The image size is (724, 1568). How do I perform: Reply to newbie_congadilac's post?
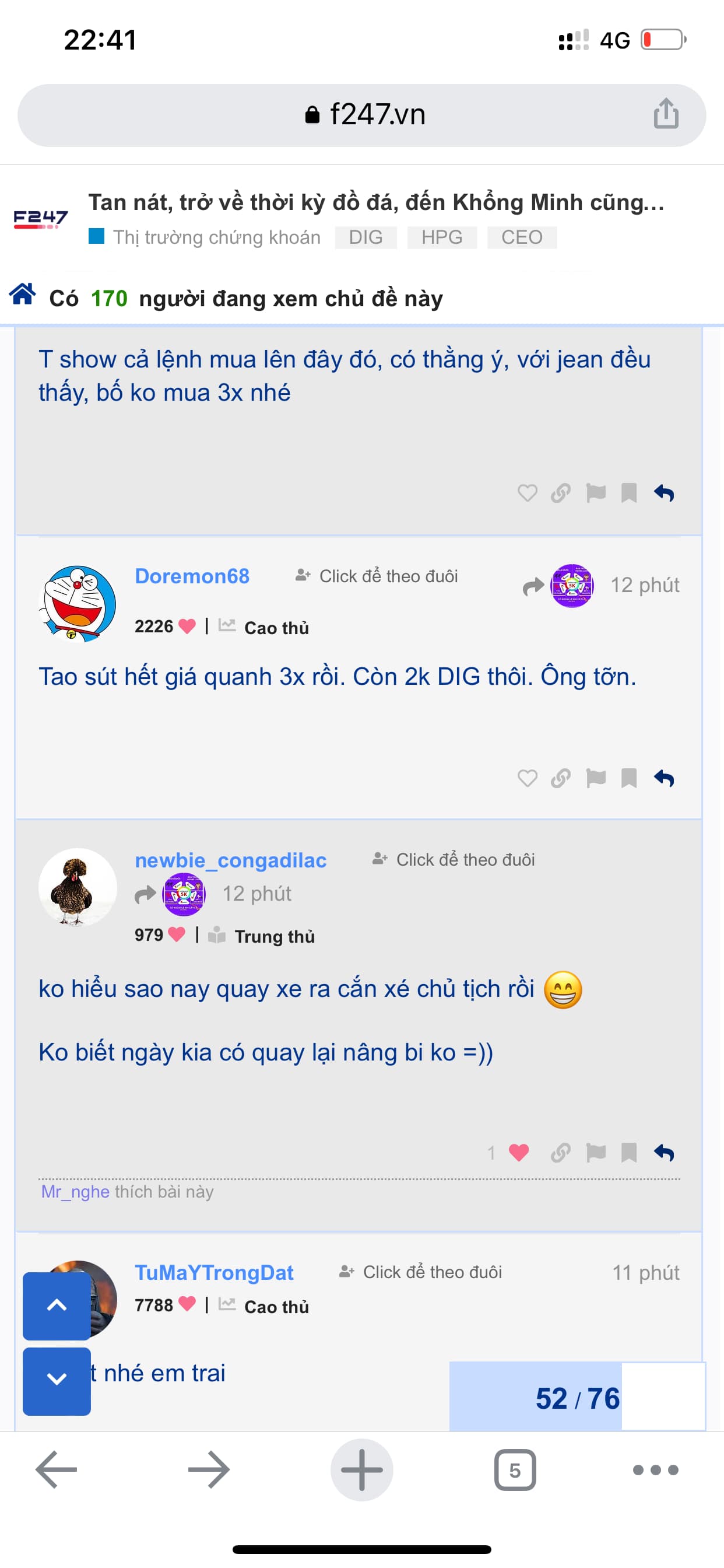coord(664,1152)
